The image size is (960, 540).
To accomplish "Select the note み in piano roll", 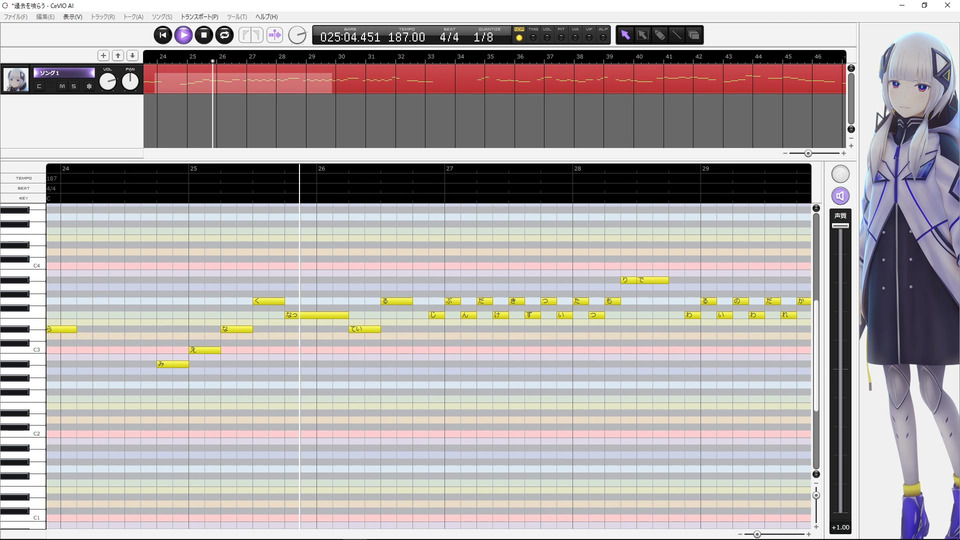I will tap(173, 364).
